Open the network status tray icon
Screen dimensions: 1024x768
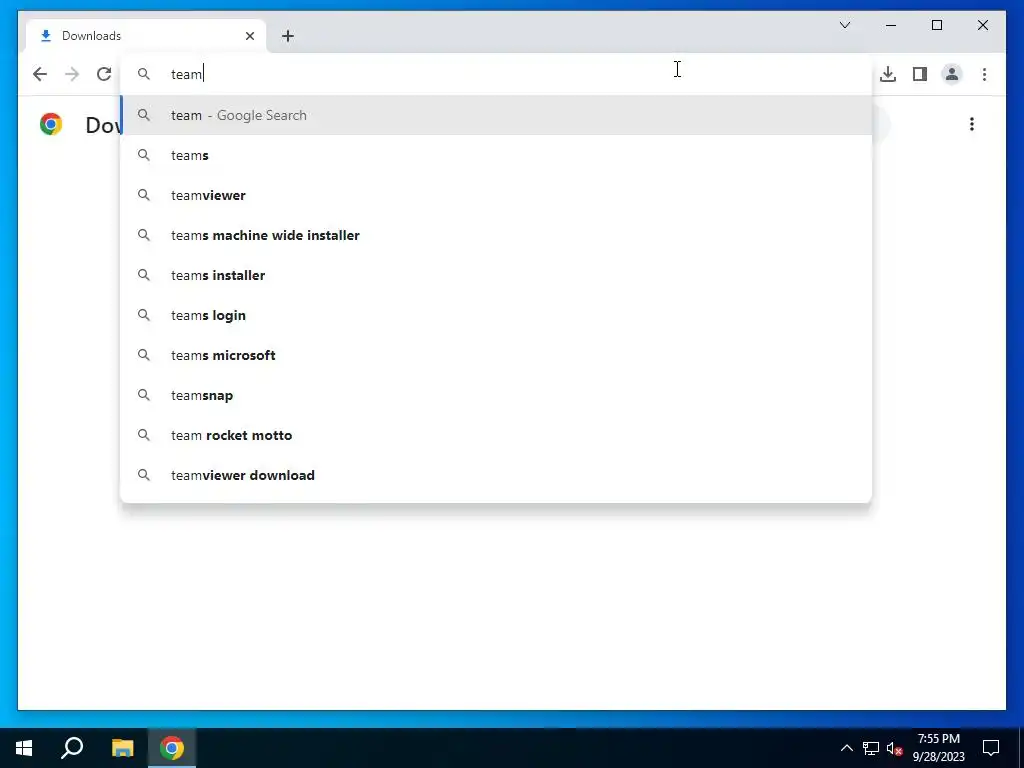871,748
